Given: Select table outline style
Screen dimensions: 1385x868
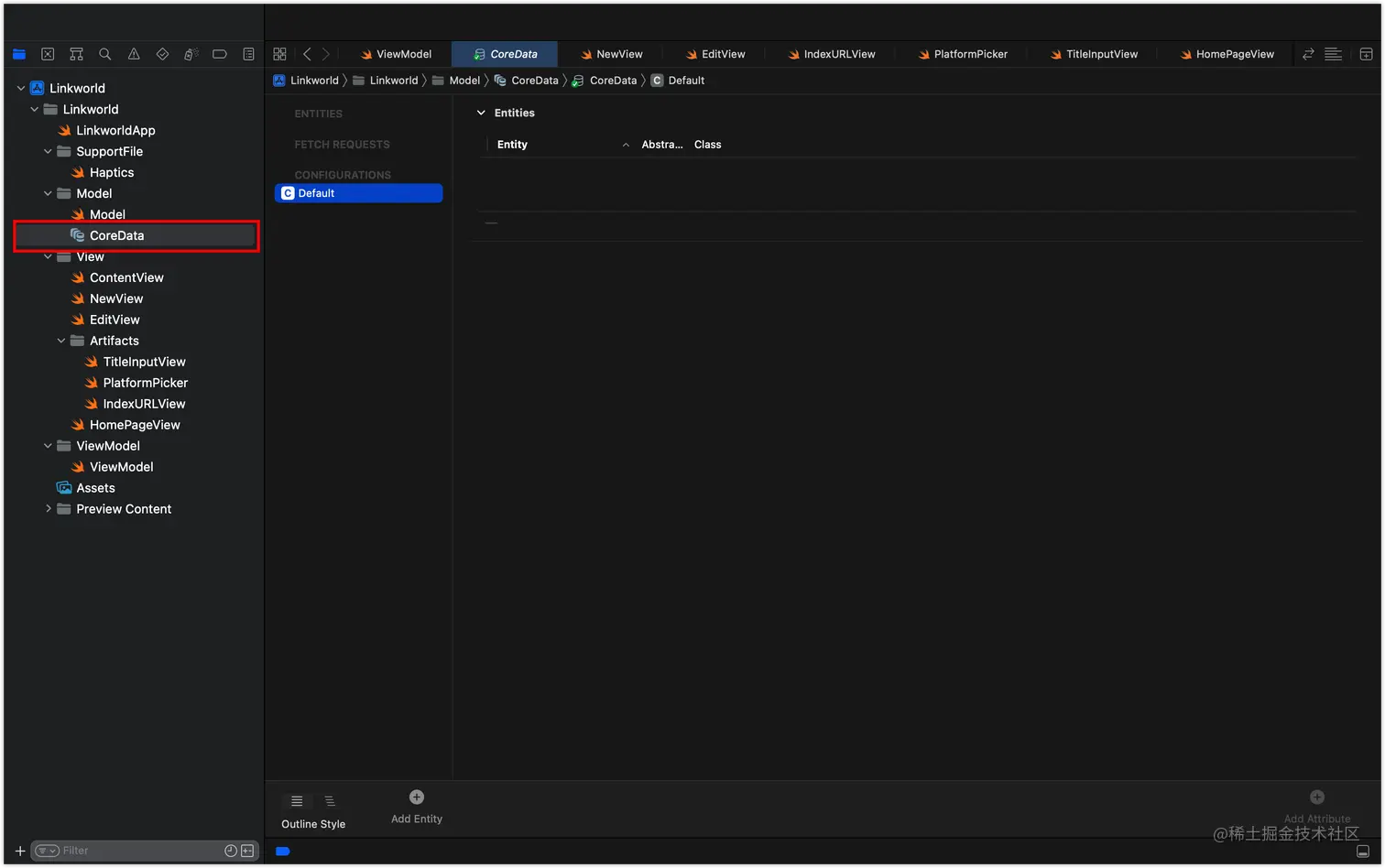Looking at the screenshot, I should [297, 801].
